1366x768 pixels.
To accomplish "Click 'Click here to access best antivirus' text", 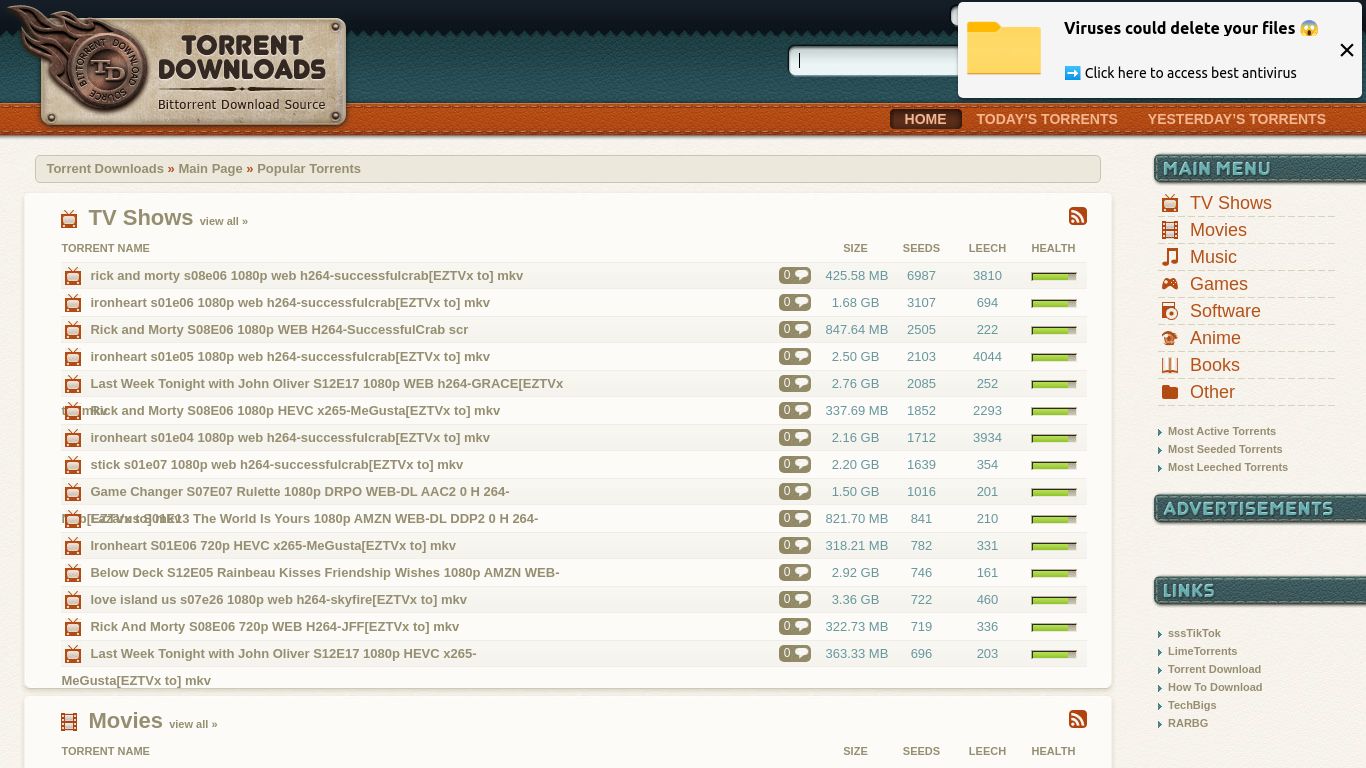I will tap(1190, 73).
